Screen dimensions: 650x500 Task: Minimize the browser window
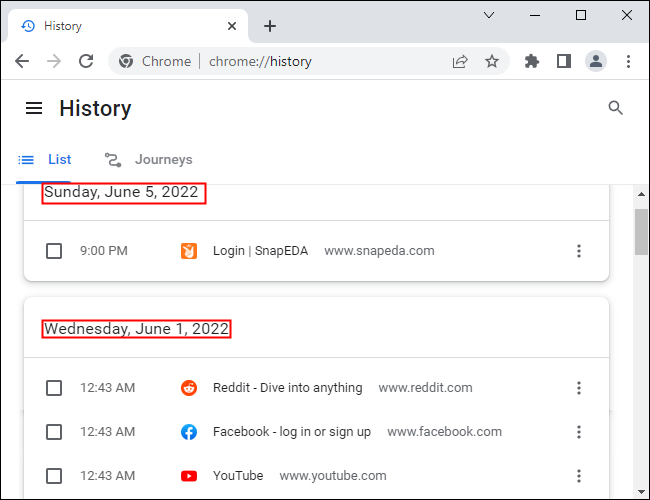535,15
